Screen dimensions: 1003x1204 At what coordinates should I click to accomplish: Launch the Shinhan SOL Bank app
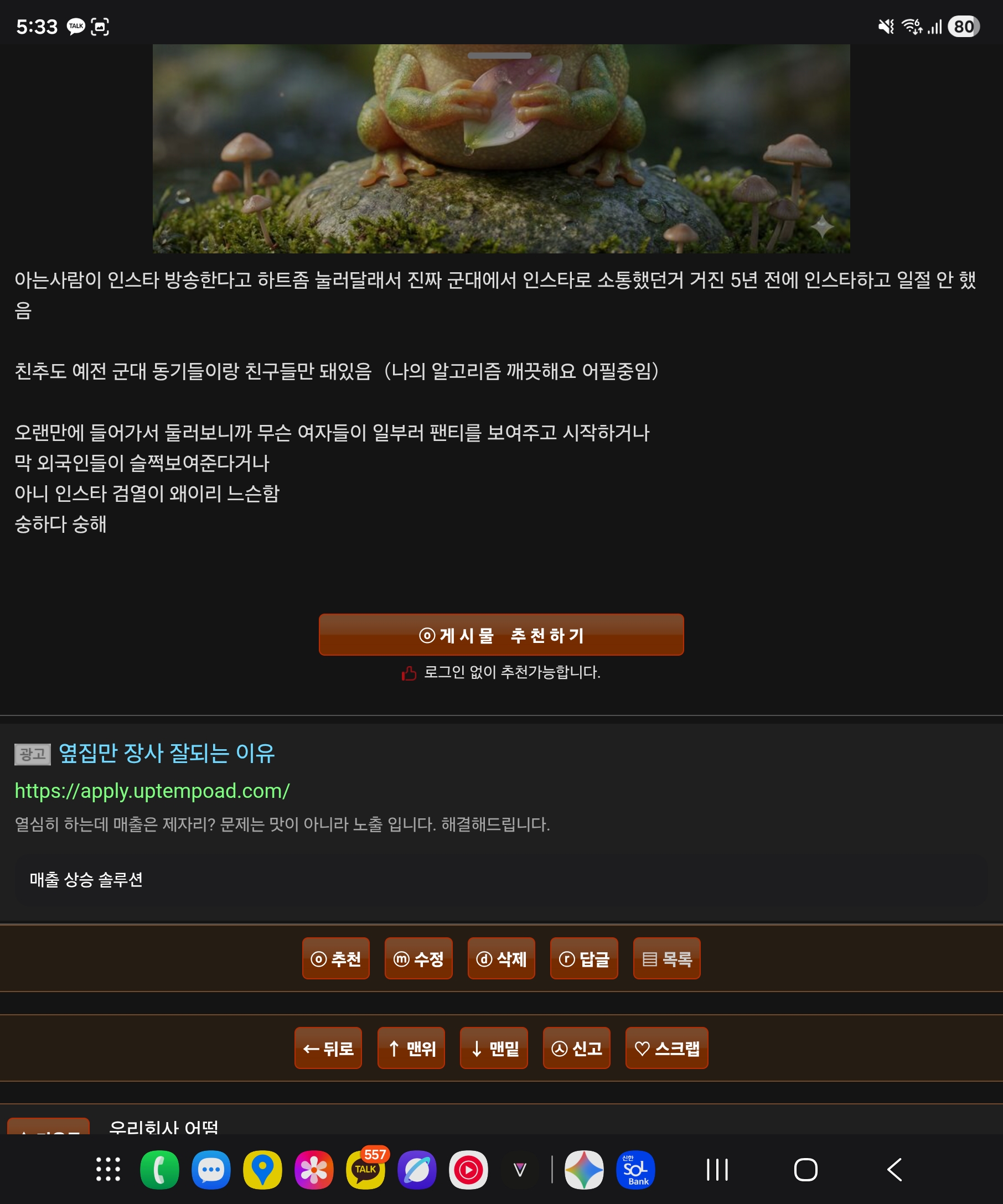(635, 1170)
